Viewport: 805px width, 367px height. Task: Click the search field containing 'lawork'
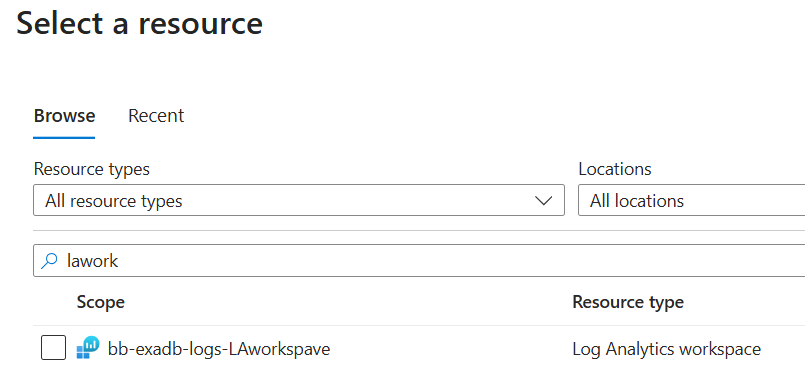coord(419,261)
